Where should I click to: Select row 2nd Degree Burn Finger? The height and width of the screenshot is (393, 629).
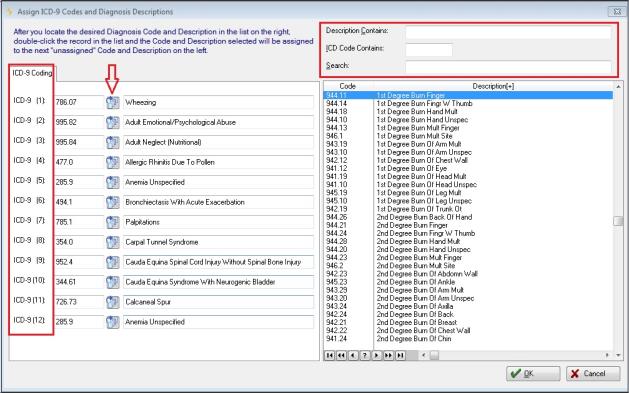tap(468, 225)
